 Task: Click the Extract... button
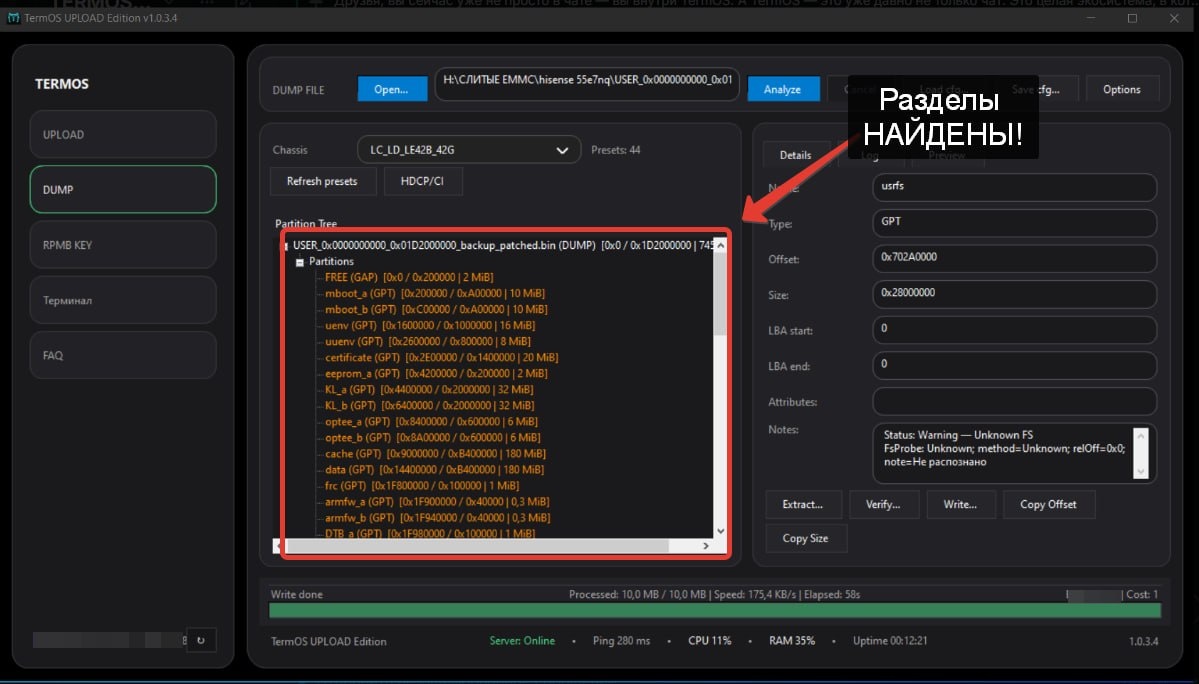coord(803,504)
